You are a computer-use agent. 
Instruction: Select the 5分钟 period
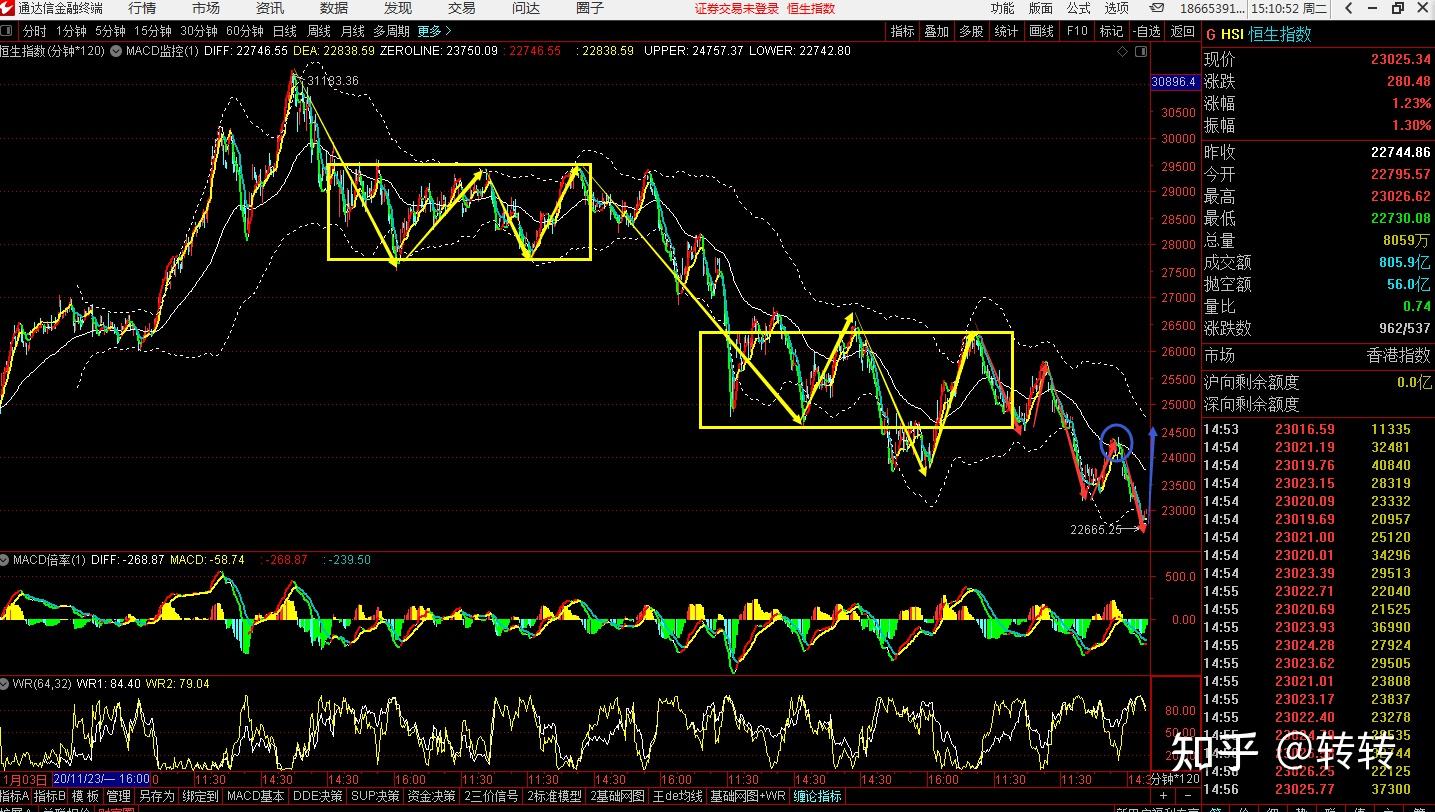pos(110,31)
